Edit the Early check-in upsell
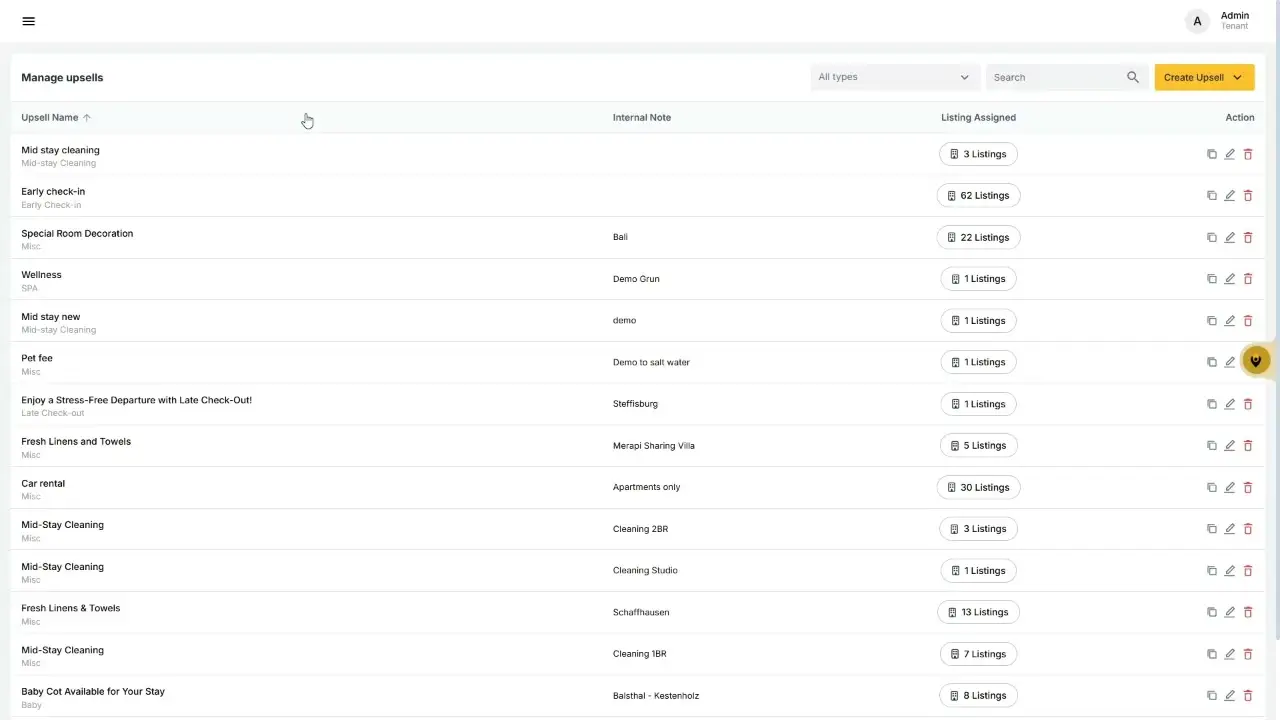1280x720 pixels. tap(1230, 196)
